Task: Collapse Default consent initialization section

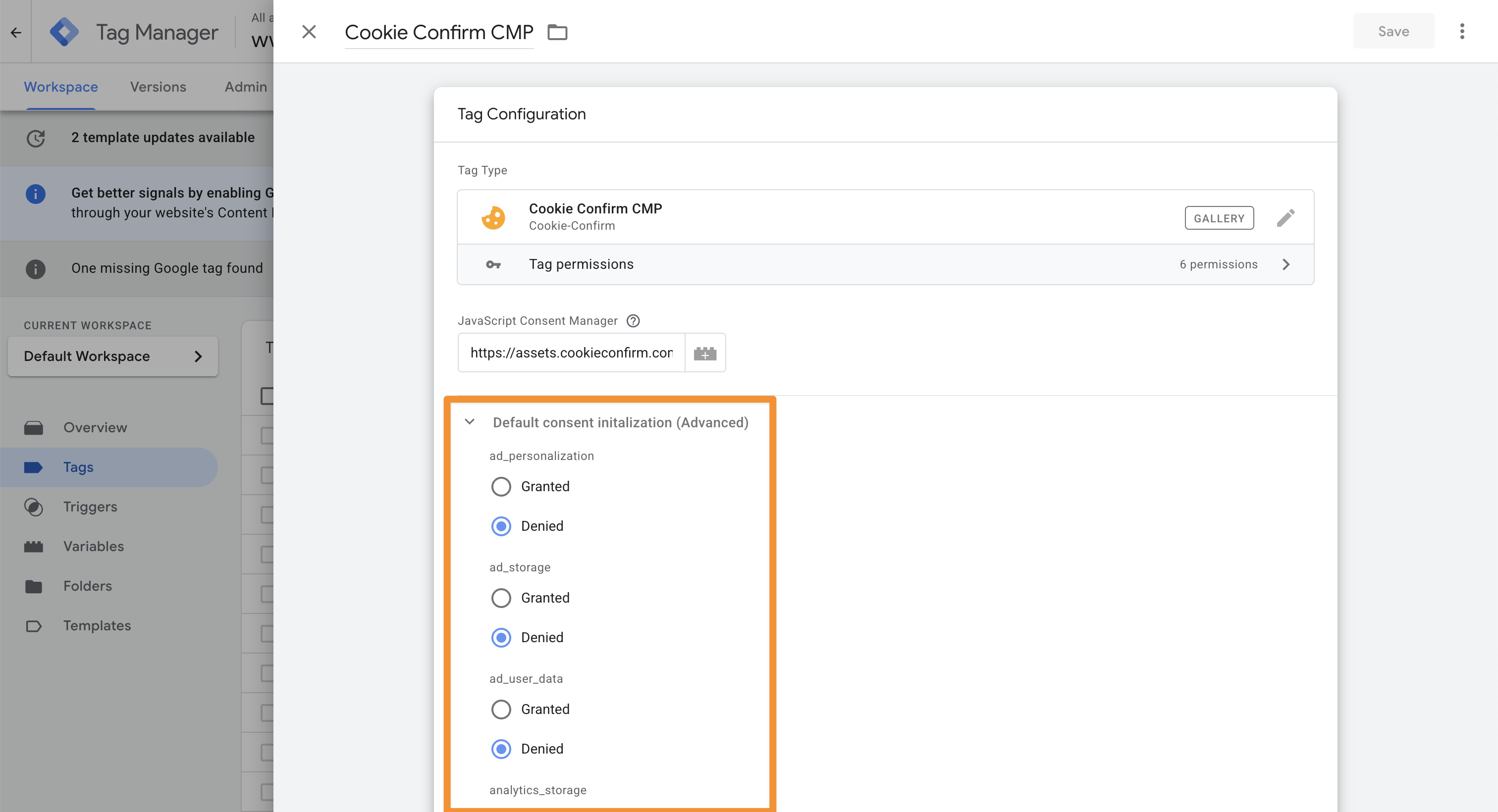Action: click(470, 422)
